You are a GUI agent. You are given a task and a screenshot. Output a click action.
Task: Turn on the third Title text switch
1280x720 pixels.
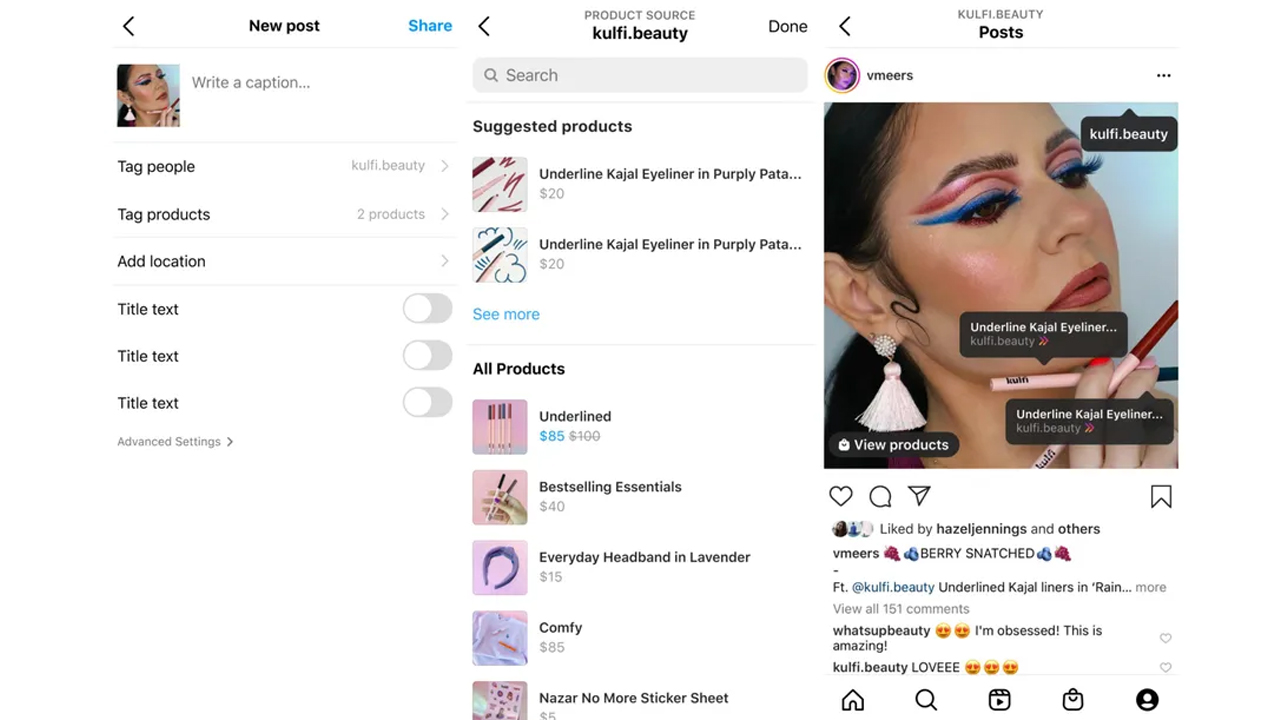(x=427, y=403)
